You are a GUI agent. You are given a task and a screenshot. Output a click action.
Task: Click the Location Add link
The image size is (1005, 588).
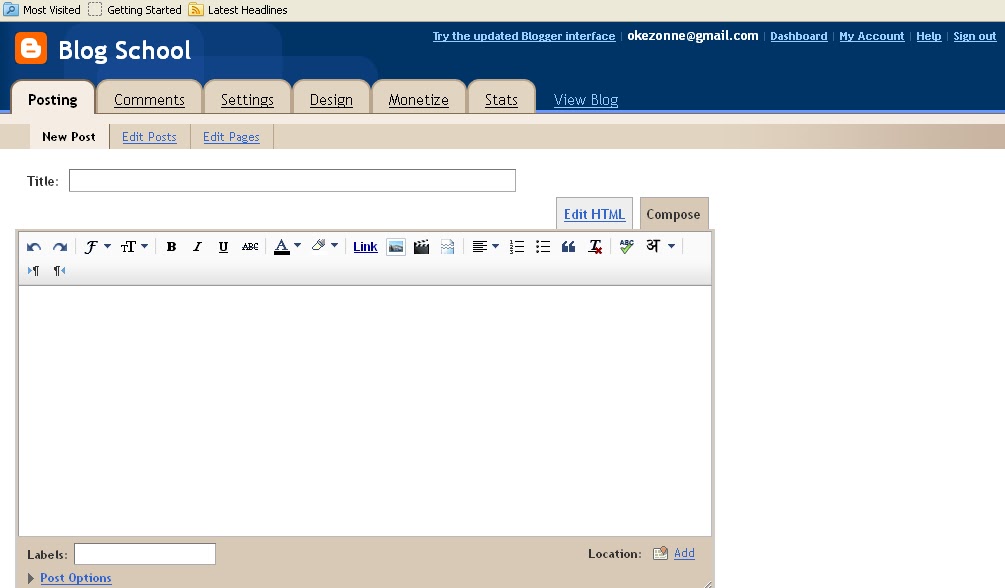point(684,553)
